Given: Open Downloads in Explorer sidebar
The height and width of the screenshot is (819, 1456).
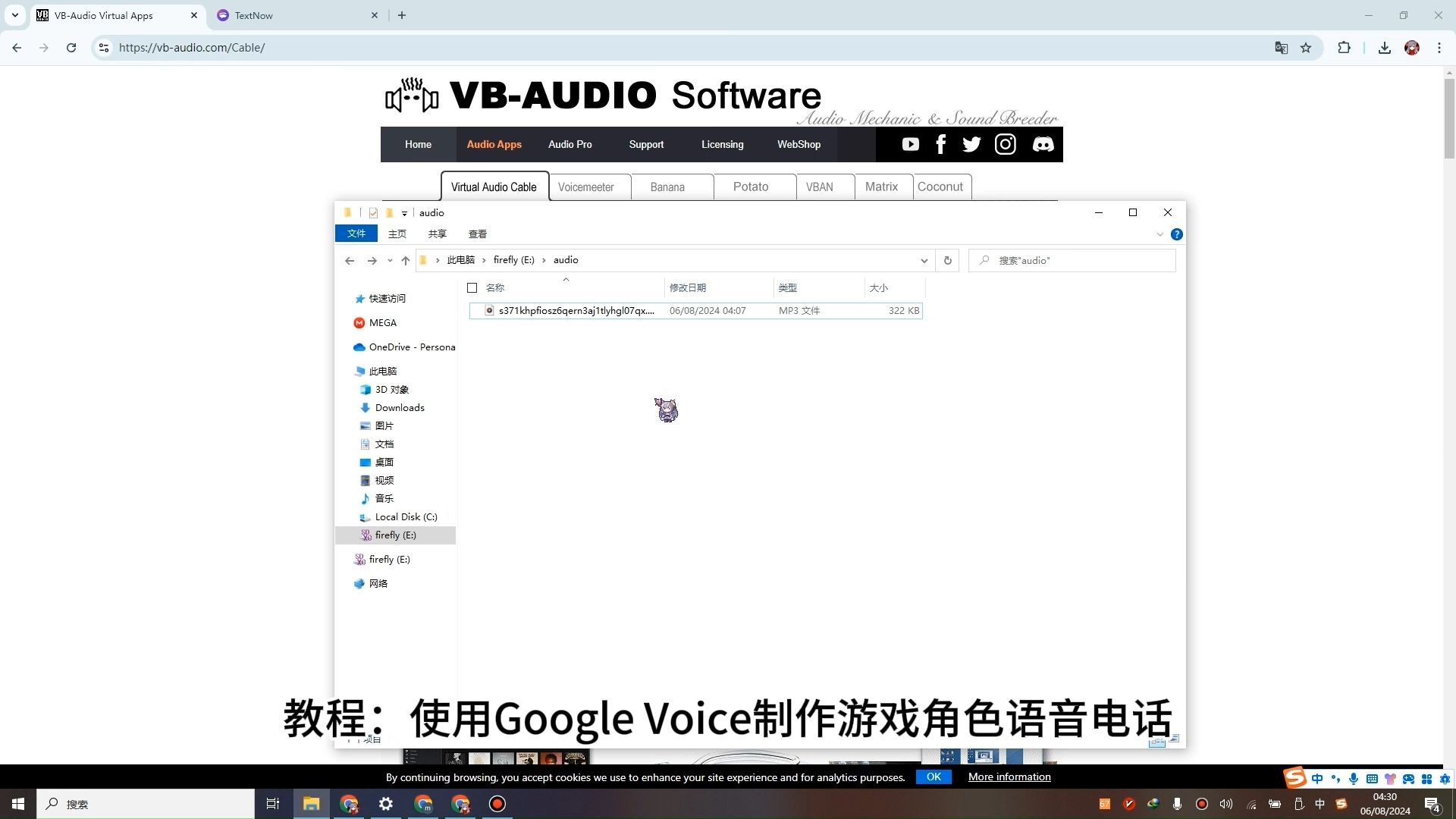Looking at the screenshot, I should coord(400,408).
